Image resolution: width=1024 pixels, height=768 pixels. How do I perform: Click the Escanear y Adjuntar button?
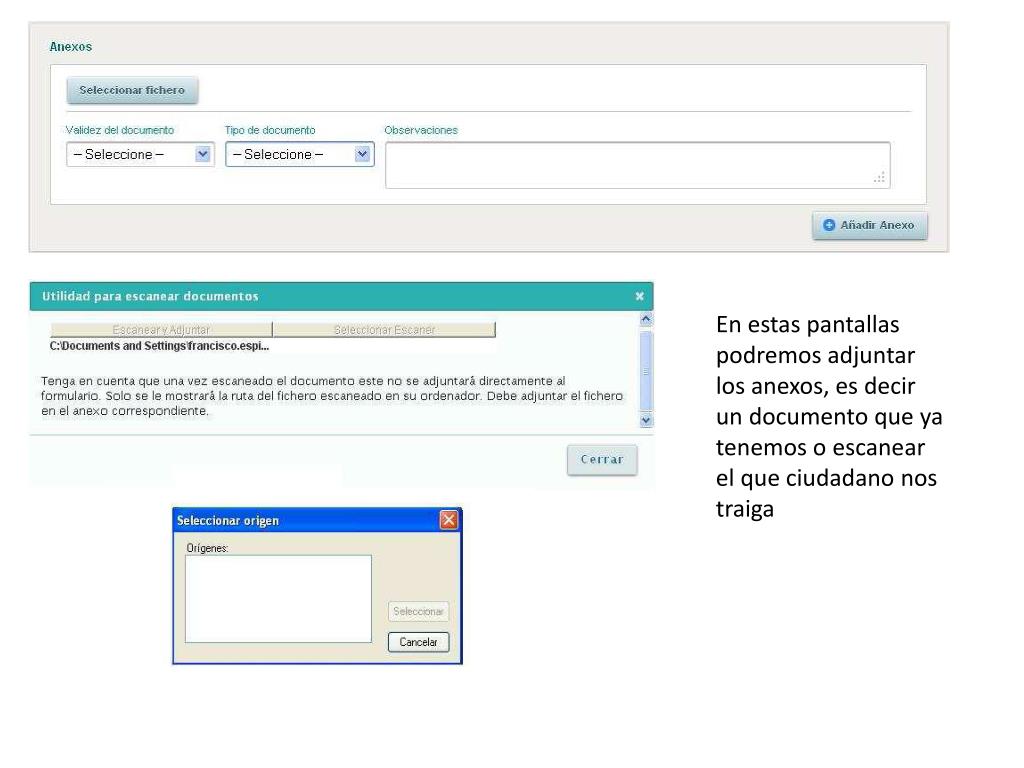pos(161,330)
